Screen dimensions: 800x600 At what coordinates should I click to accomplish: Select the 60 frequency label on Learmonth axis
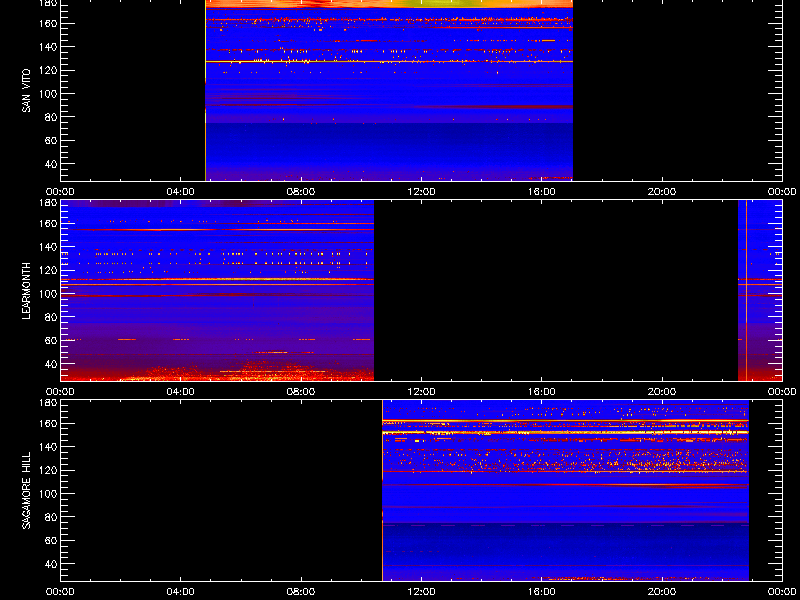click(52, 340)
